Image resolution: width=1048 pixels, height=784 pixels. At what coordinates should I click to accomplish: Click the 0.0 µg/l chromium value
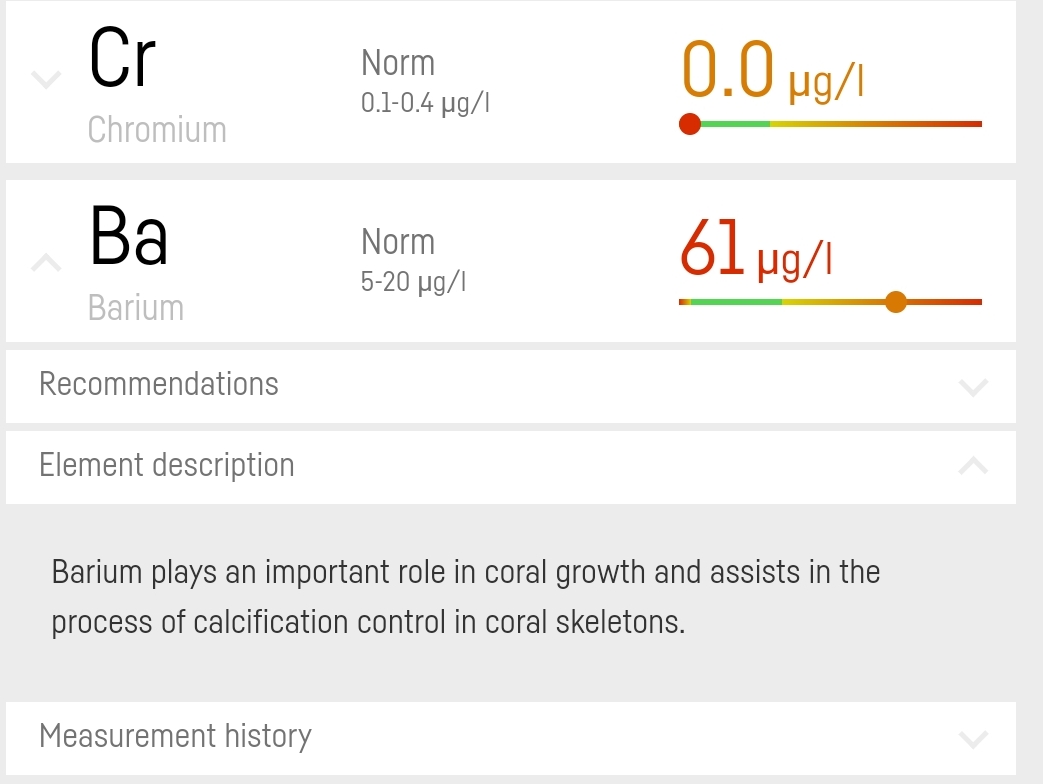(772, 72)
